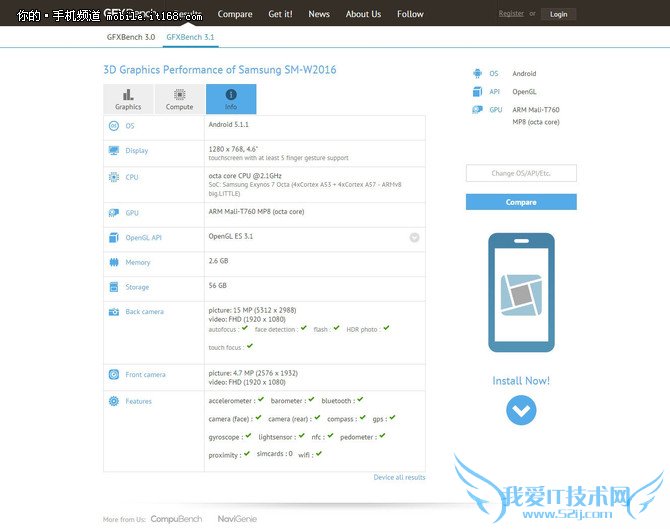Select the GFXBench 3.1 tab
This screenshot has width=670, height=529.
pos(191,37)
